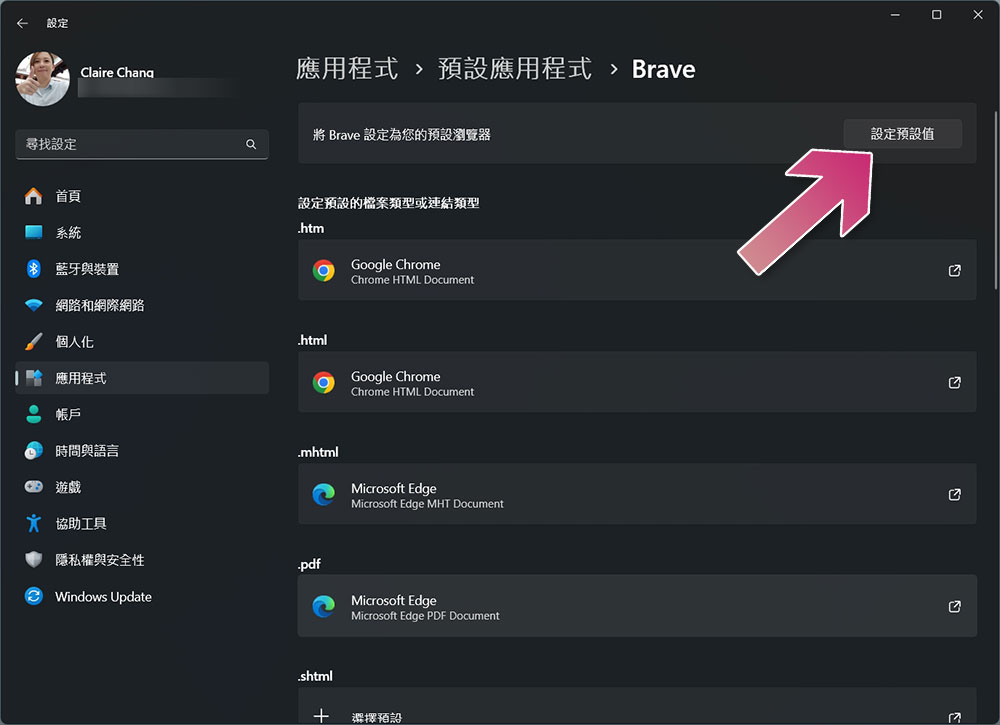This screenshot has height=725, width=1000.
Task: Open external link icon for .html
Action: [954, 383]
